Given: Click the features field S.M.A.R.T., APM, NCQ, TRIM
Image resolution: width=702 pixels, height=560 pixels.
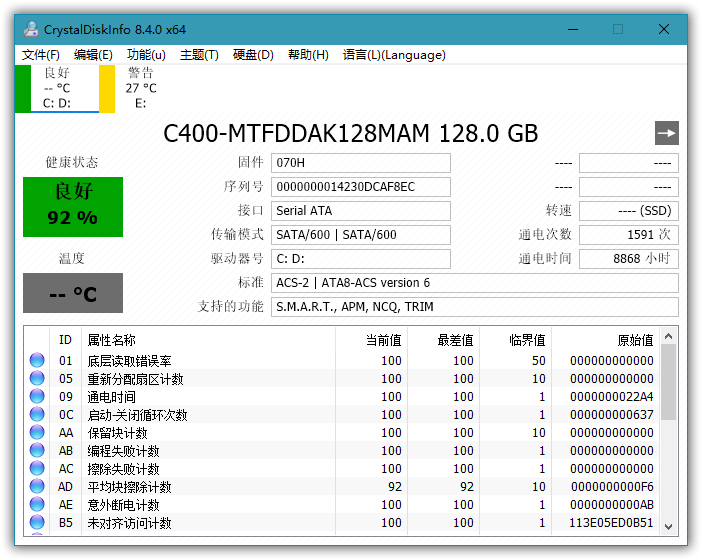Looking at the screenshot, I should click(475, 307).
